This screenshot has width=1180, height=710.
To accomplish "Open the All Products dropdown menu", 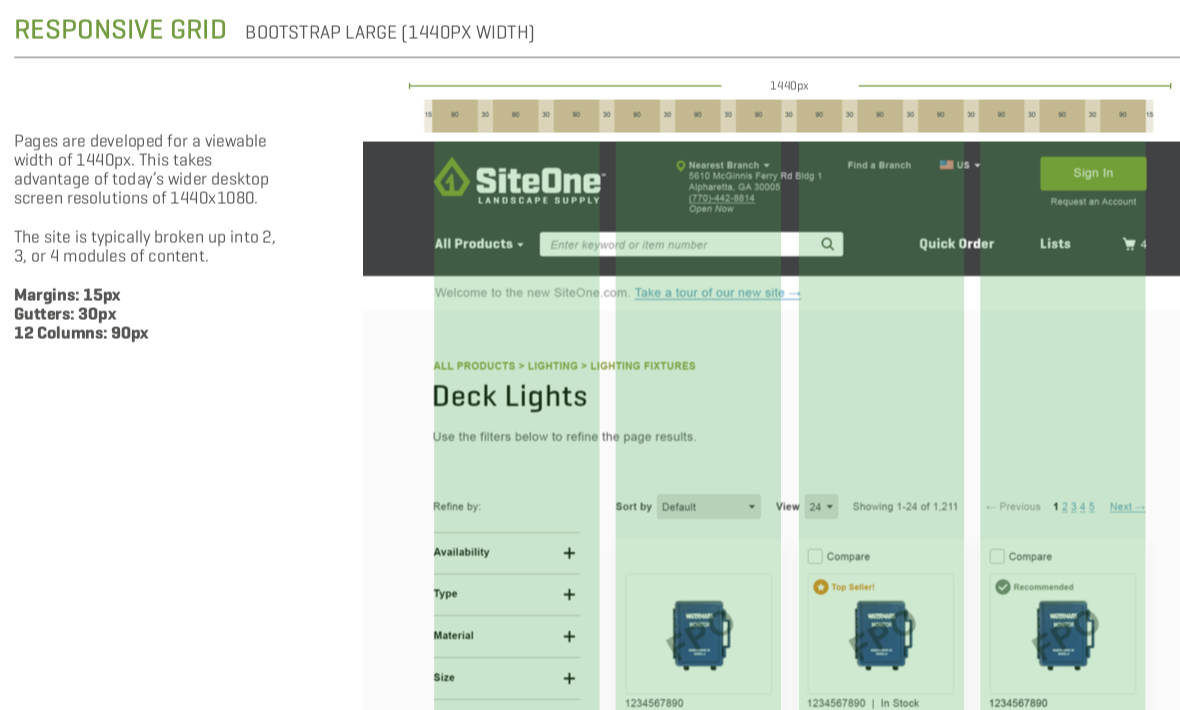I will click(479, 244).
